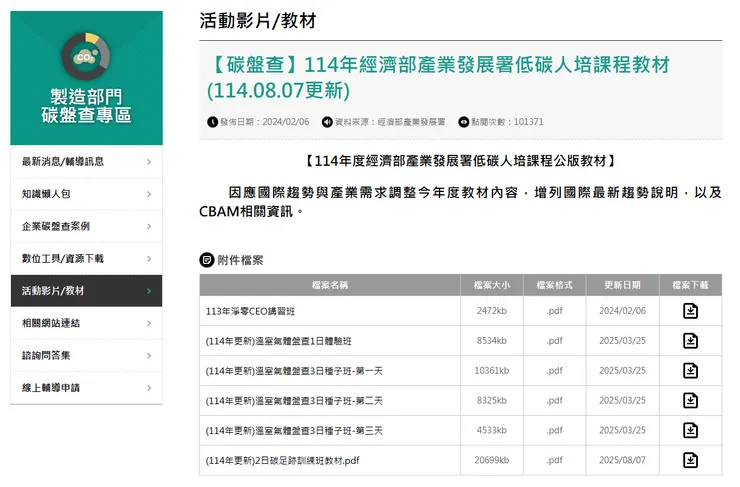740x487 pixels.
Task: Click 113年淨零CEO講習班 file name
Action: point(250,311)
